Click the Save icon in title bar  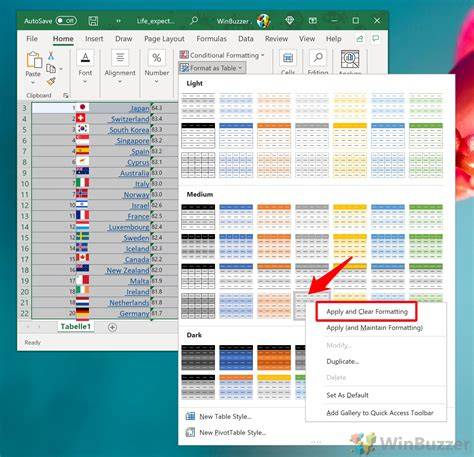point(93,21)
